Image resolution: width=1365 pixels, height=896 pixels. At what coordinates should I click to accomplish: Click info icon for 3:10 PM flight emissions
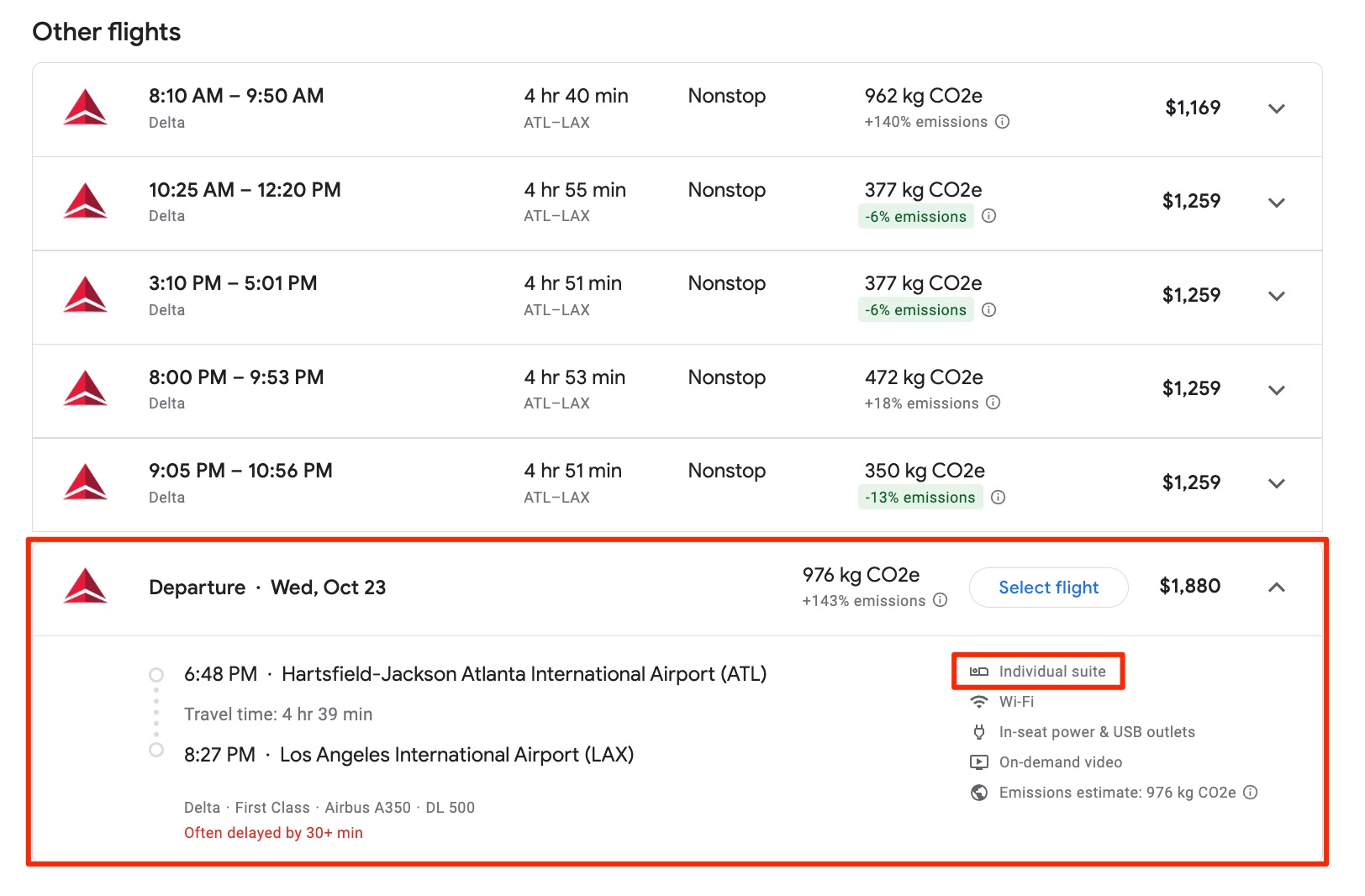(988, 310)
